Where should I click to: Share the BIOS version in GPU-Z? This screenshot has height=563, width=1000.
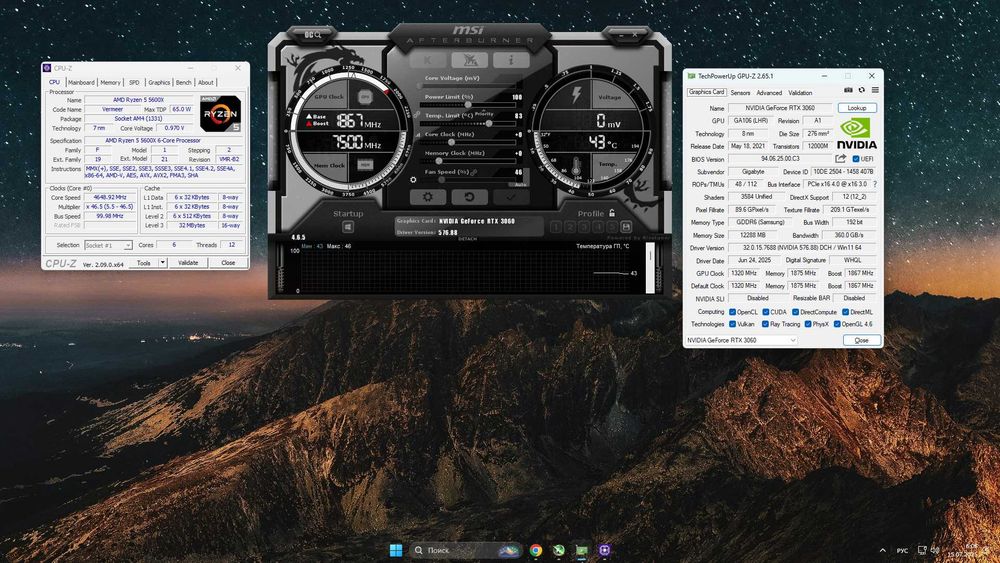click(x=841, y=158)
